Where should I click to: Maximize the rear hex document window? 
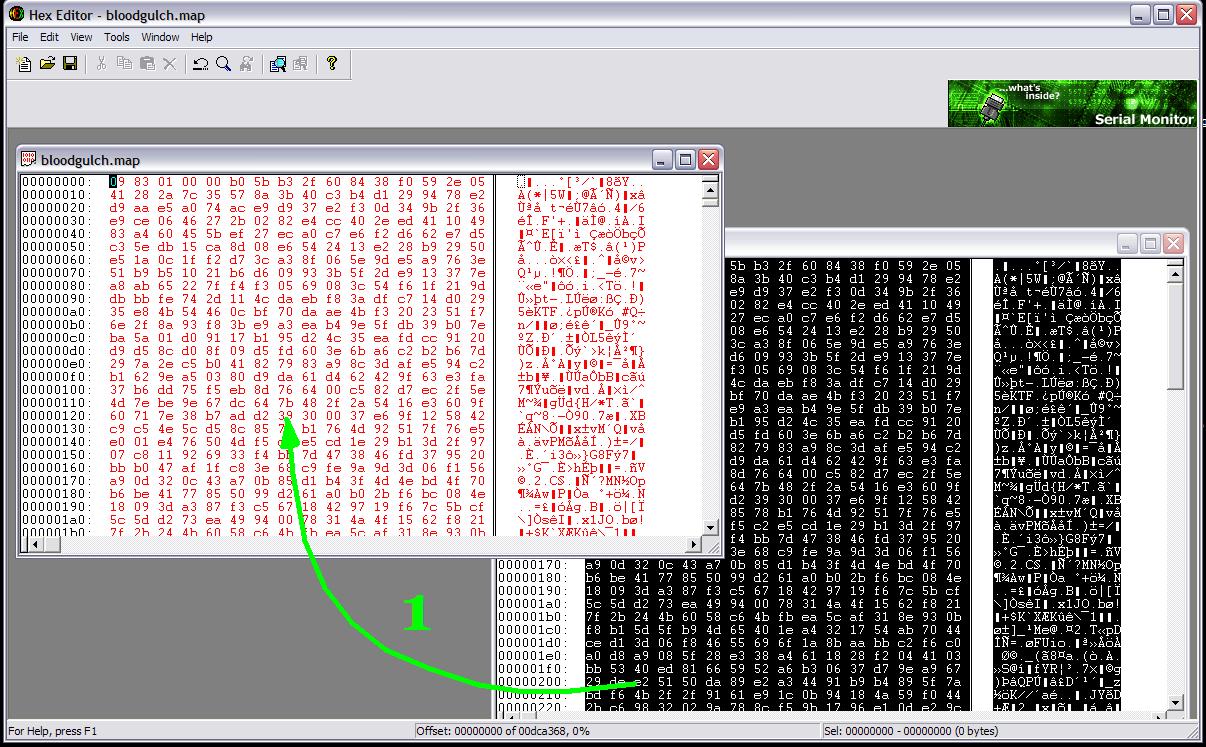(1151, 243)
